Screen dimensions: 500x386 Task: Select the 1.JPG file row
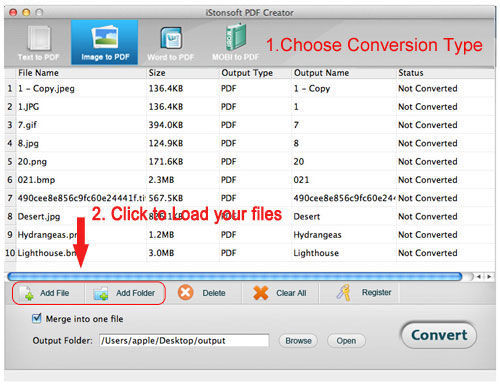pyautogui.click(x=249, y=107)
